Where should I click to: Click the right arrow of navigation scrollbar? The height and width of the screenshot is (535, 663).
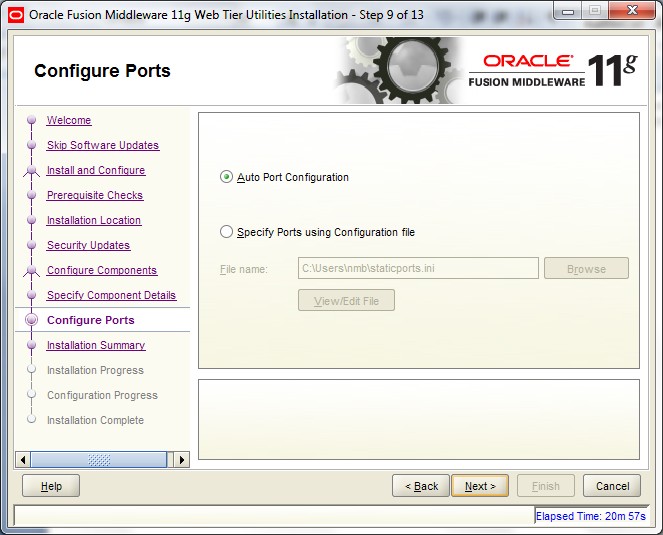182,460
